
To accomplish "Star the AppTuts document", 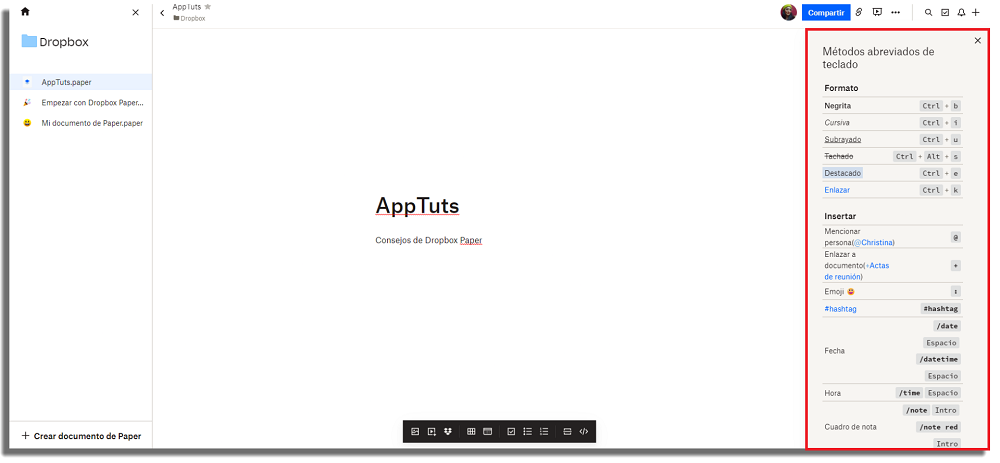I will [x=207, y=6].
